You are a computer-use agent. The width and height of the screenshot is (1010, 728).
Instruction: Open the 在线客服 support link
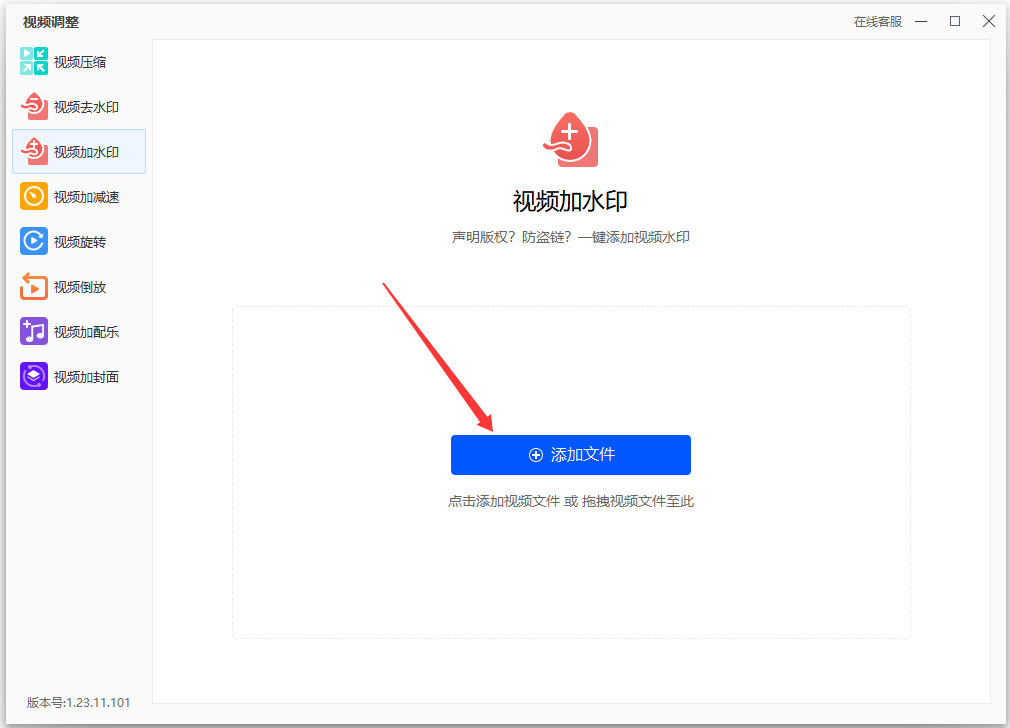click(878, 22)
